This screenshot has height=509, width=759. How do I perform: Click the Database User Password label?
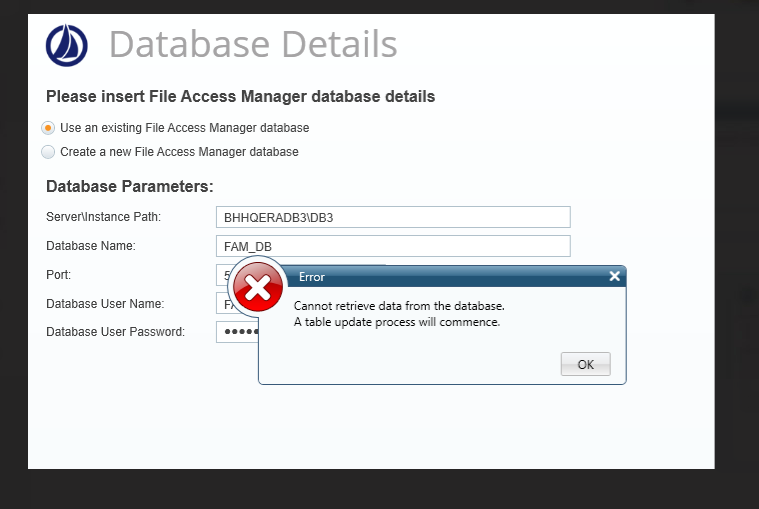[x=115, y=332]
